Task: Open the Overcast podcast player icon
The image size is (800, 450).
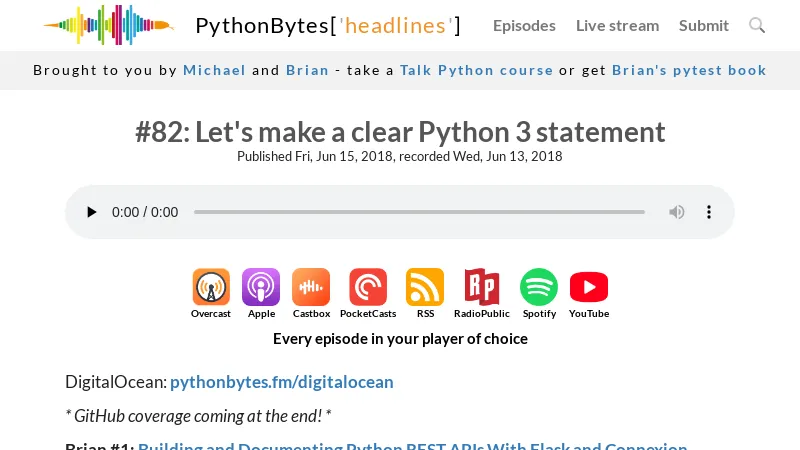Action: click(x=211, y=288)
